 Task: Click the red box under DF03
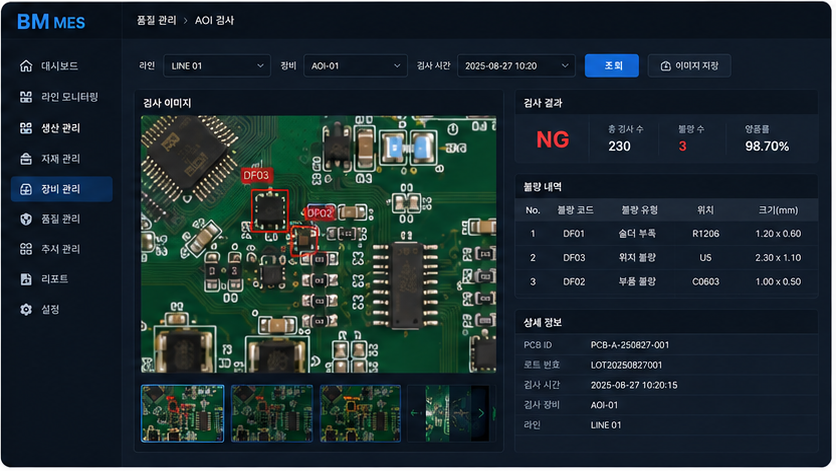[x=270, y=211]
